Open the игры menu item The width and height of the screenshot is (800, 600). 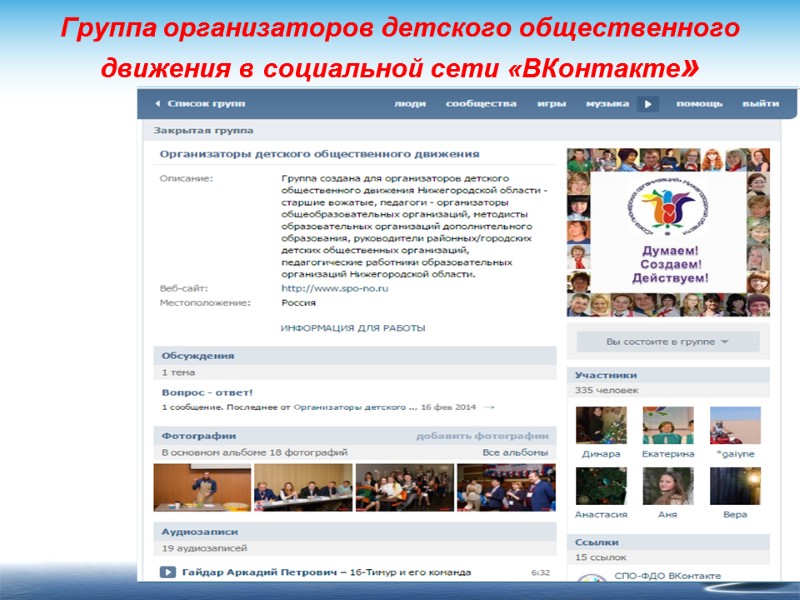pyautogui.click(x=552, y=104)
